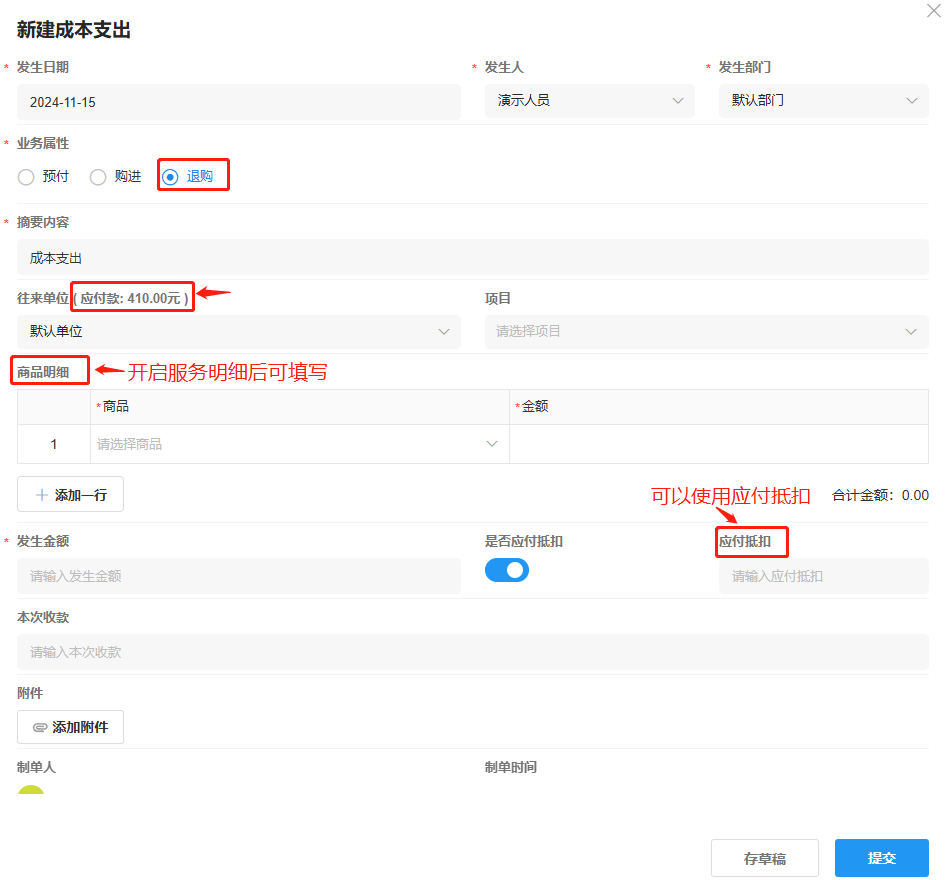Click the paperclip icon on 添加附件
Viewport: 945px width, 880px height.
click(x=38, y=727)
